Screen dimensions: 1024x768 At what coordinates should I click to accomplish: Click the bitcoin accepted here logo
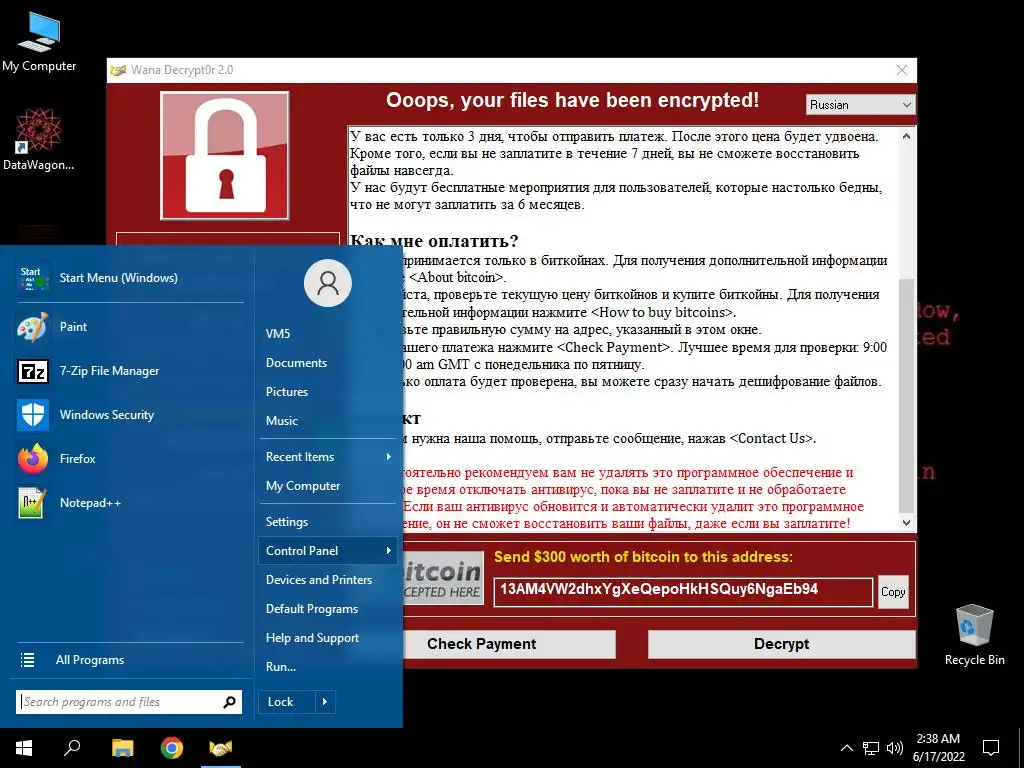tap(443, 578)
